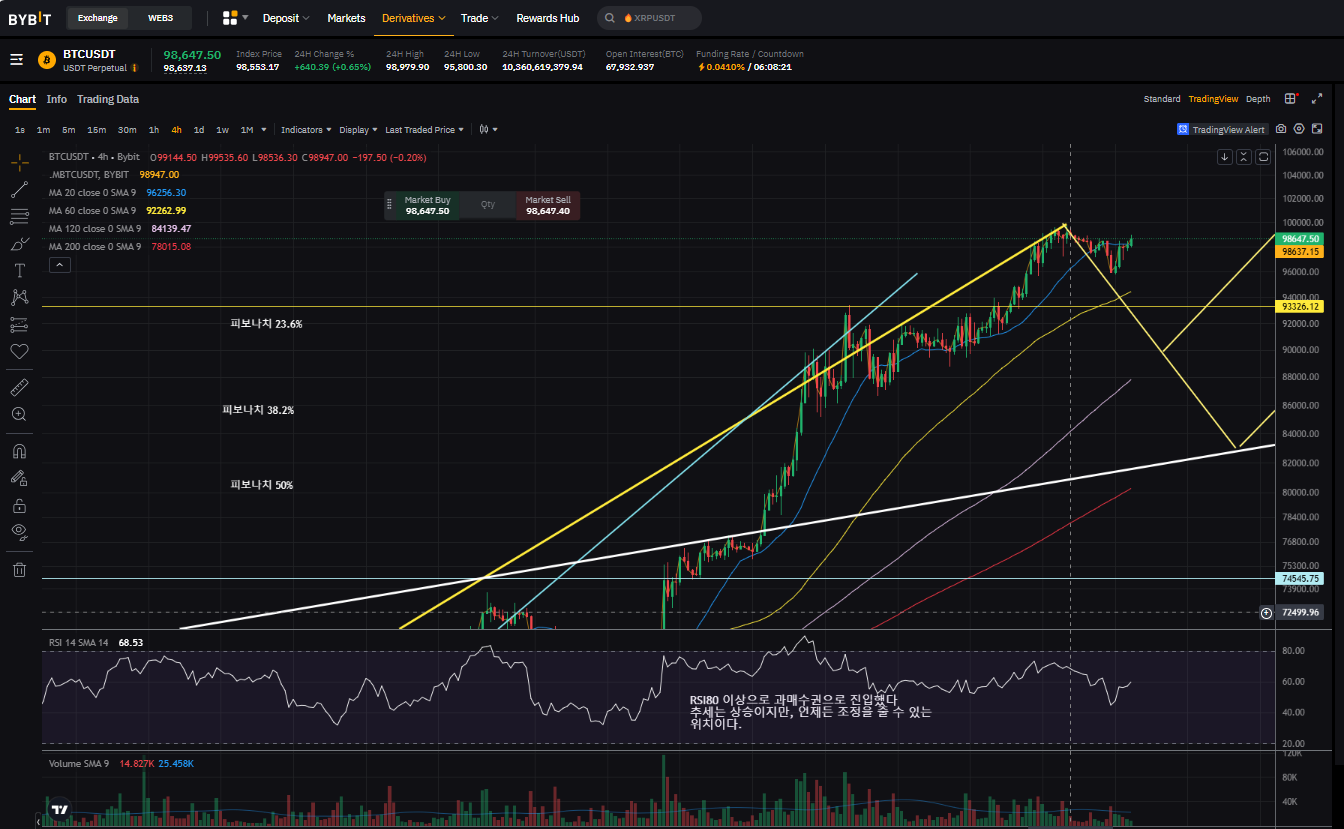1344x829 pixels.
Task: Click the yellow 93326.12 price label
Action: (x=1301, y=307)
